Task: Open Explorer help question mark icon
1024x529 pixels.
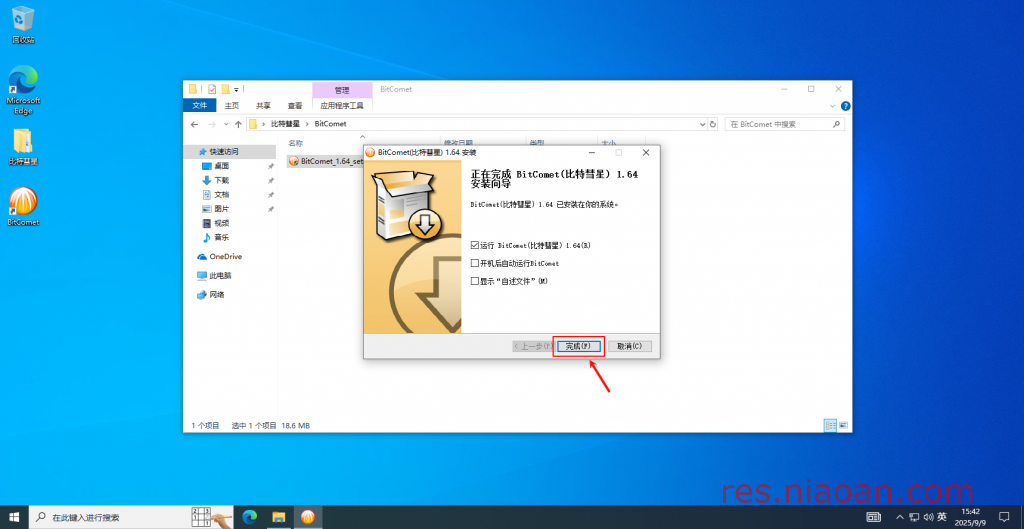Action: tap(845, 106)
